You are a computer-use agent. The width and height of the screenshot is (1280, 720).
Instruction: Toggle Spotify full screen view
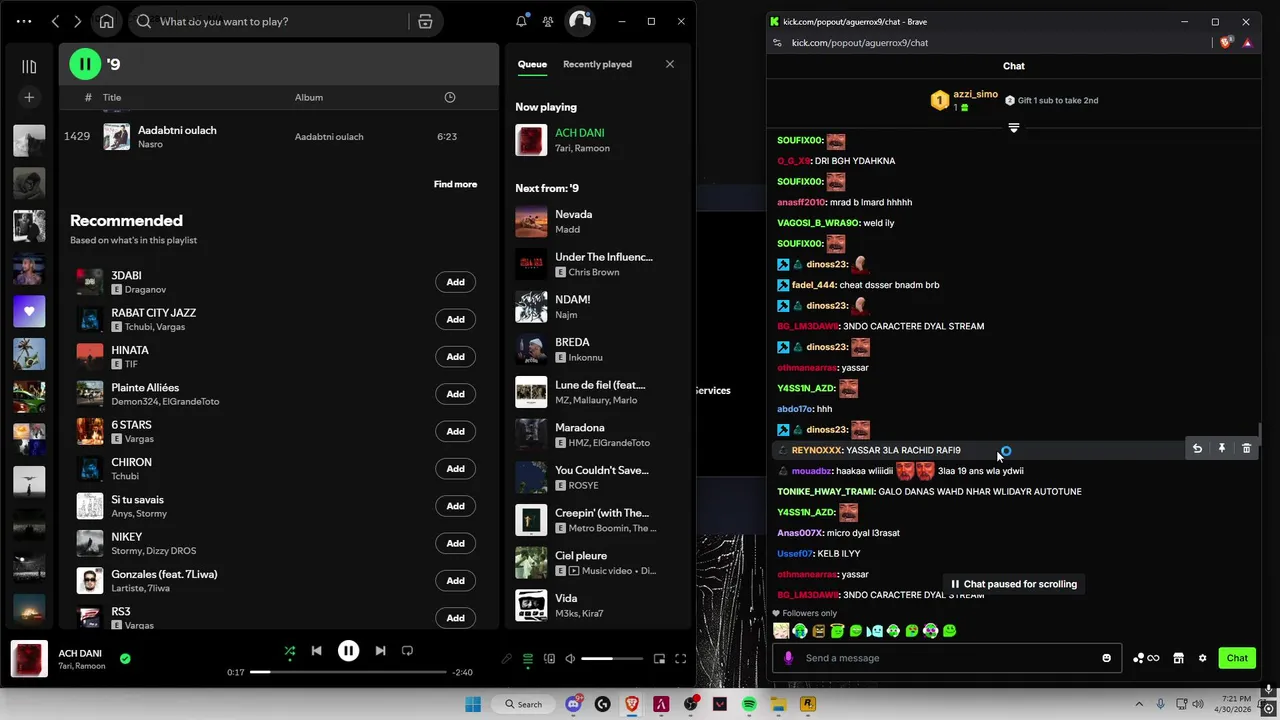[x=681, y=659]
